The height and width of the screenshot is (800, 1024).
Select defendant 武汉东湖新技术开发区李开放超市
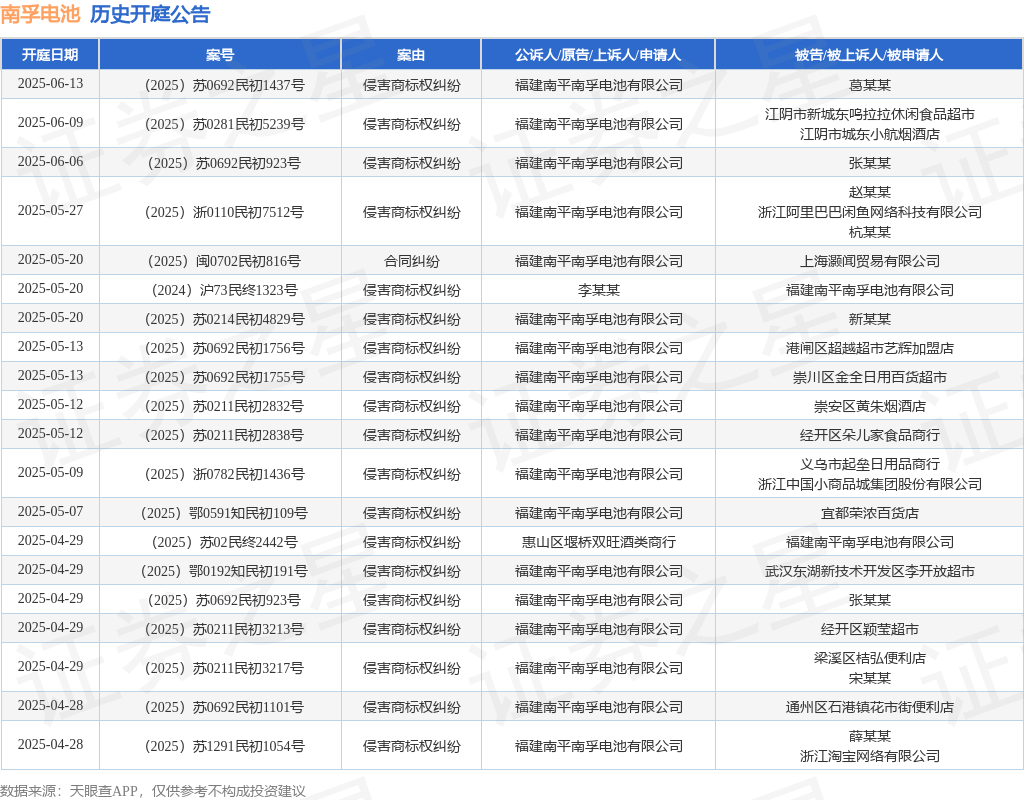(870, 571)
